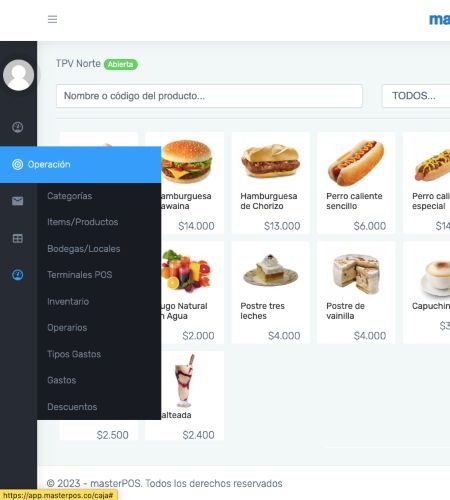Open the envelope messages icon

[x=18, y=201]
